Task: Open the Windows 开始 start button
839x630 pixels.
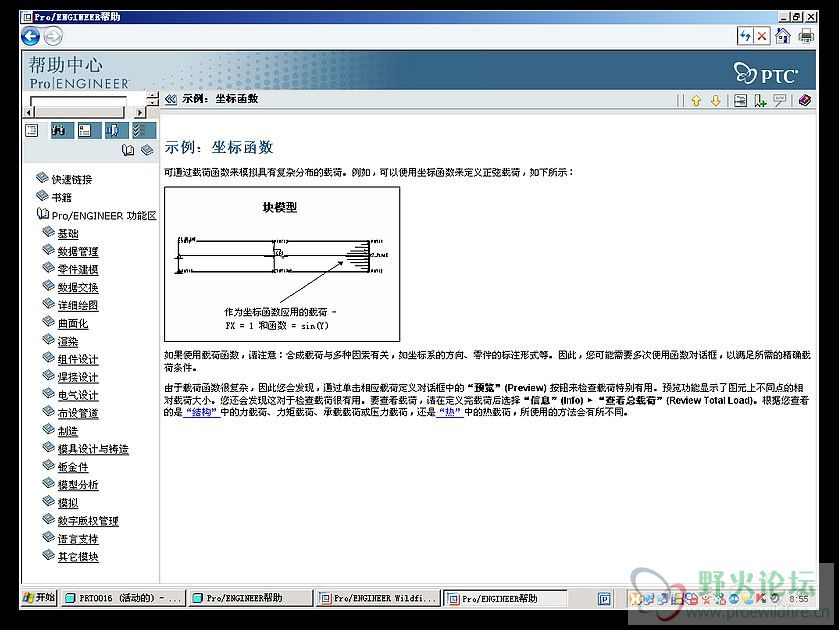Action: point(39,598)
